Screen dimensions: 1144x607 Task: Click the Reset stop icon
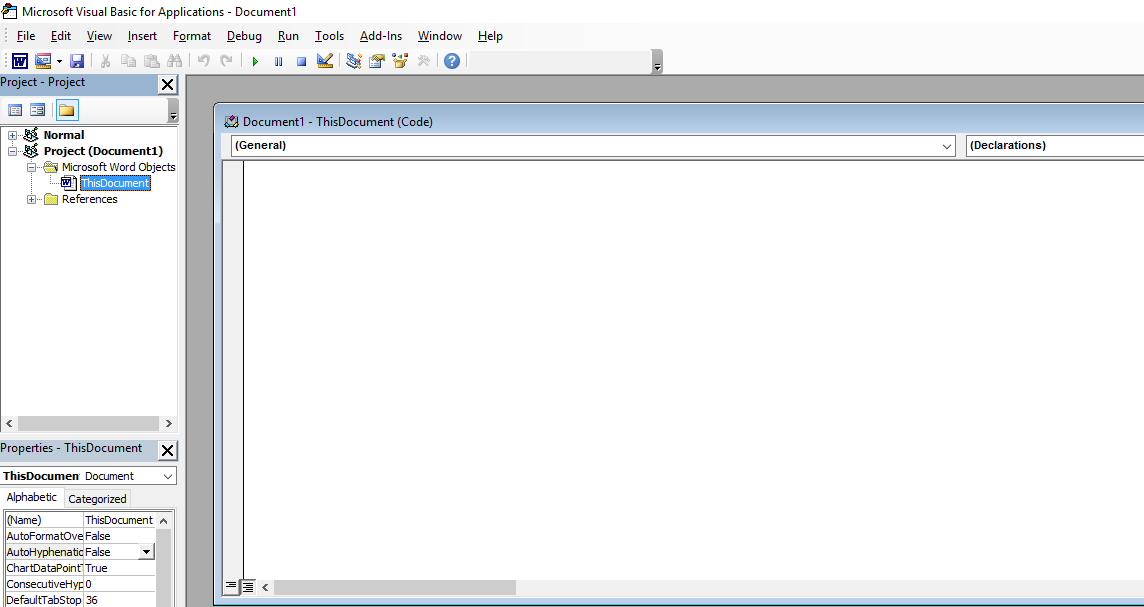tap(301, 61)
